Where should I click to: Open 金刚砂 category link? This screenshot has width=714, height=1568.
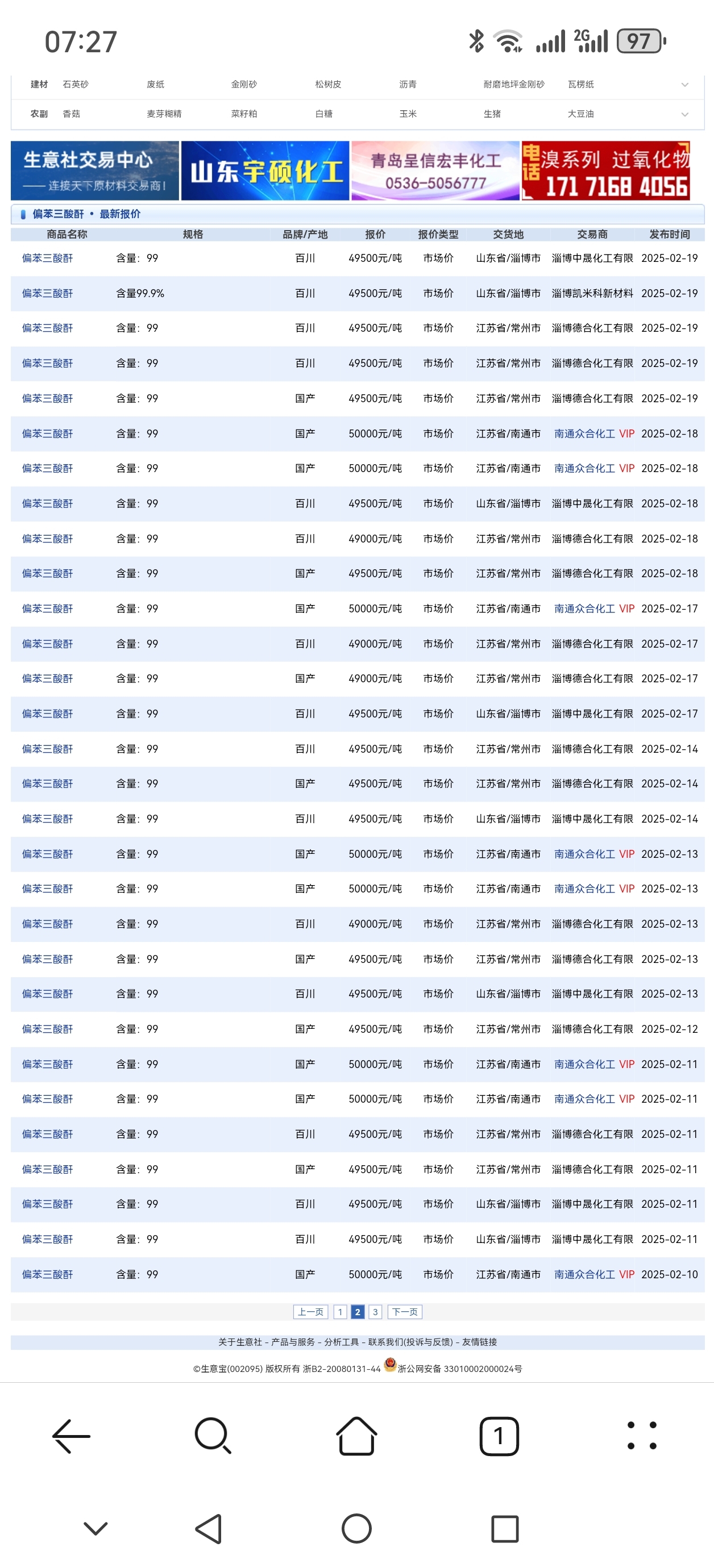[244, 85]
